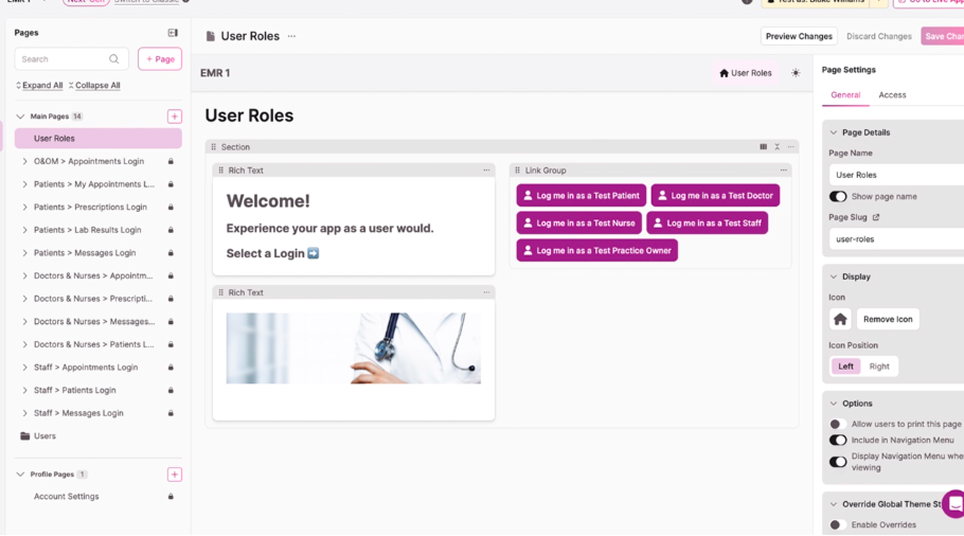The height and width of the screenshot is (536, 964).
Task: Click the Preview Changes button
Action: tap(798, 36)
